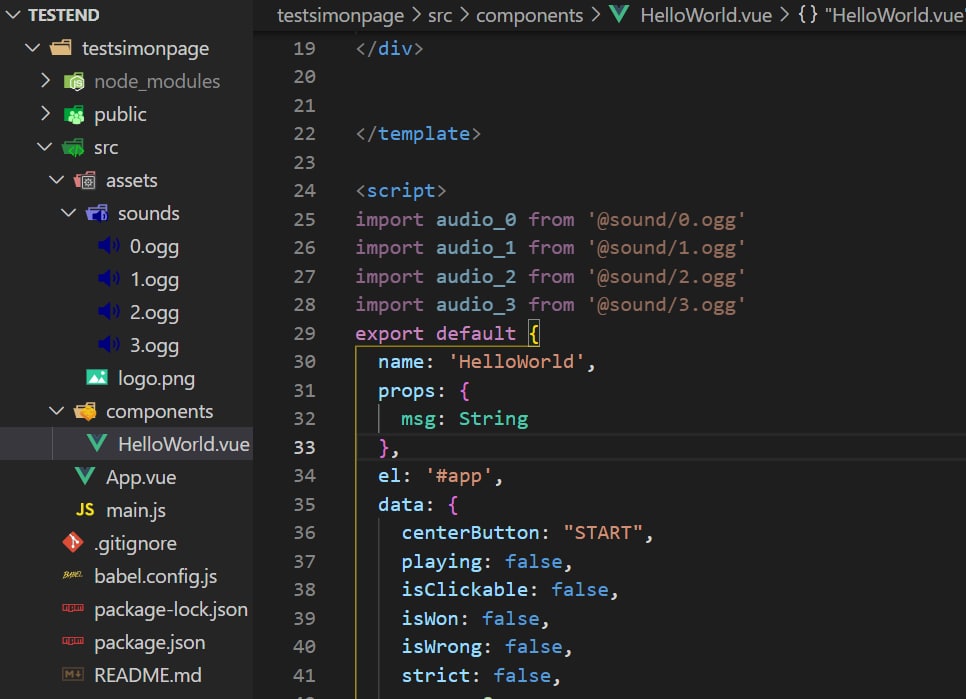
Task: Click testsimonpage in the breadcrumb
Action: point(340,15)
